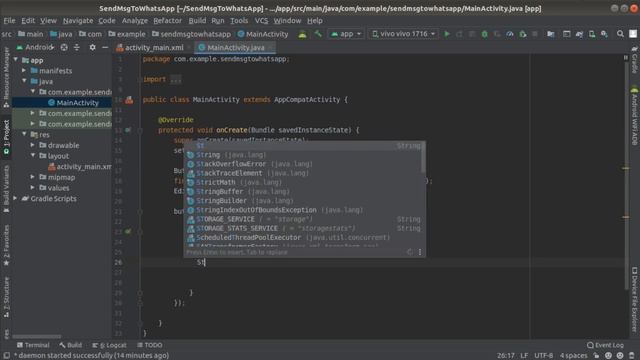Viewport: 640px width, 360px height.
Task: Click the gutter run icon beside class MainActivity
Action: tap(129, 100)
